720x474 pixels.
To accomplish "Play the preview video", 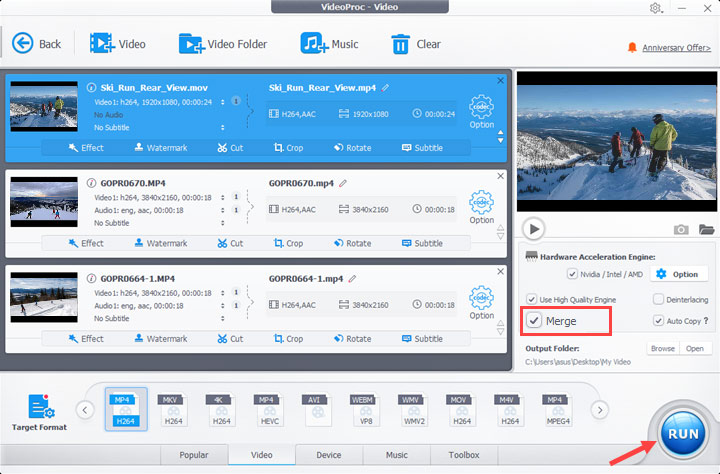I will [534, 229].
